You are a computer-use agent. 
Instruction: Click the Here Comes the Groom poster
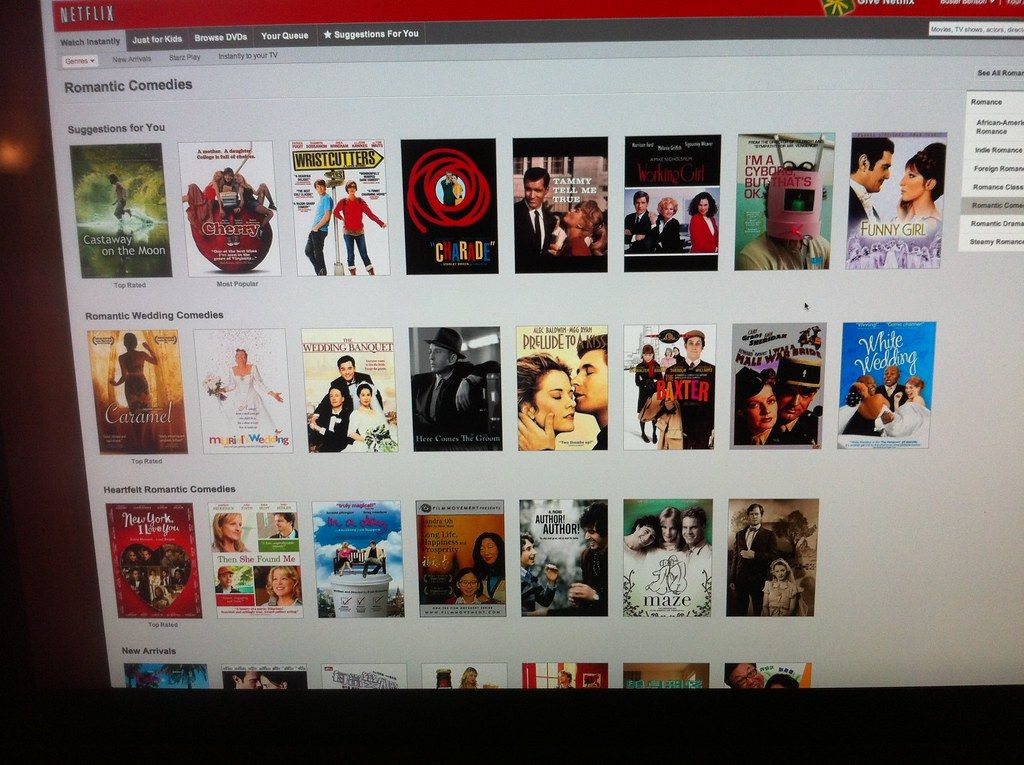click(456, 389)
